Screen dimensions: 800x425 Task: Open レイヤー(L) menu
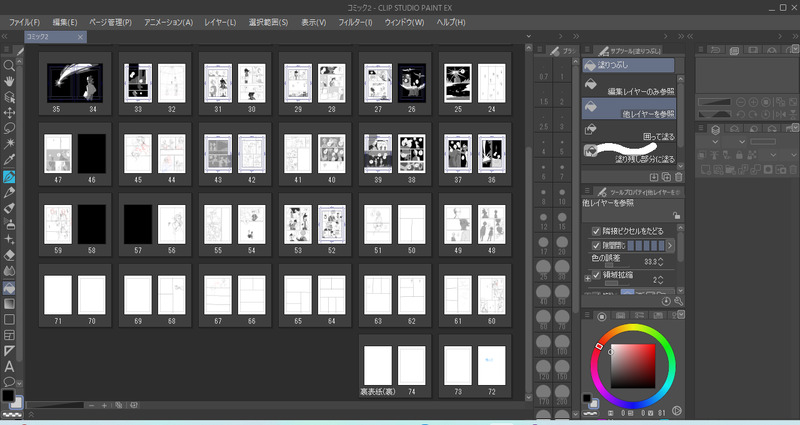(x=220, y=22)
